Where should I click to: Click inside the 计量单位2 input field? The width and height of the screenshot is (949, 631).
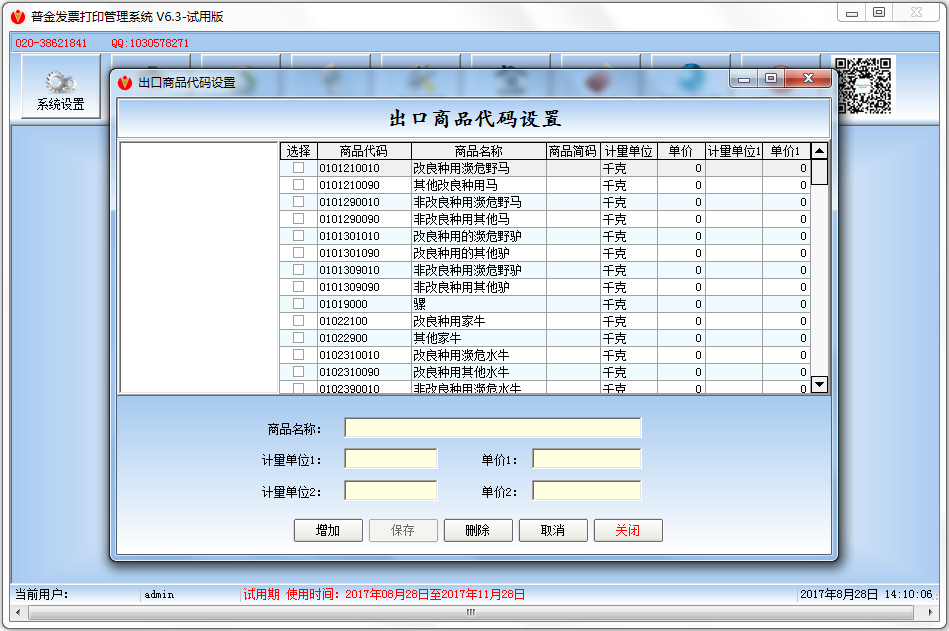click(x=390, y=490)
